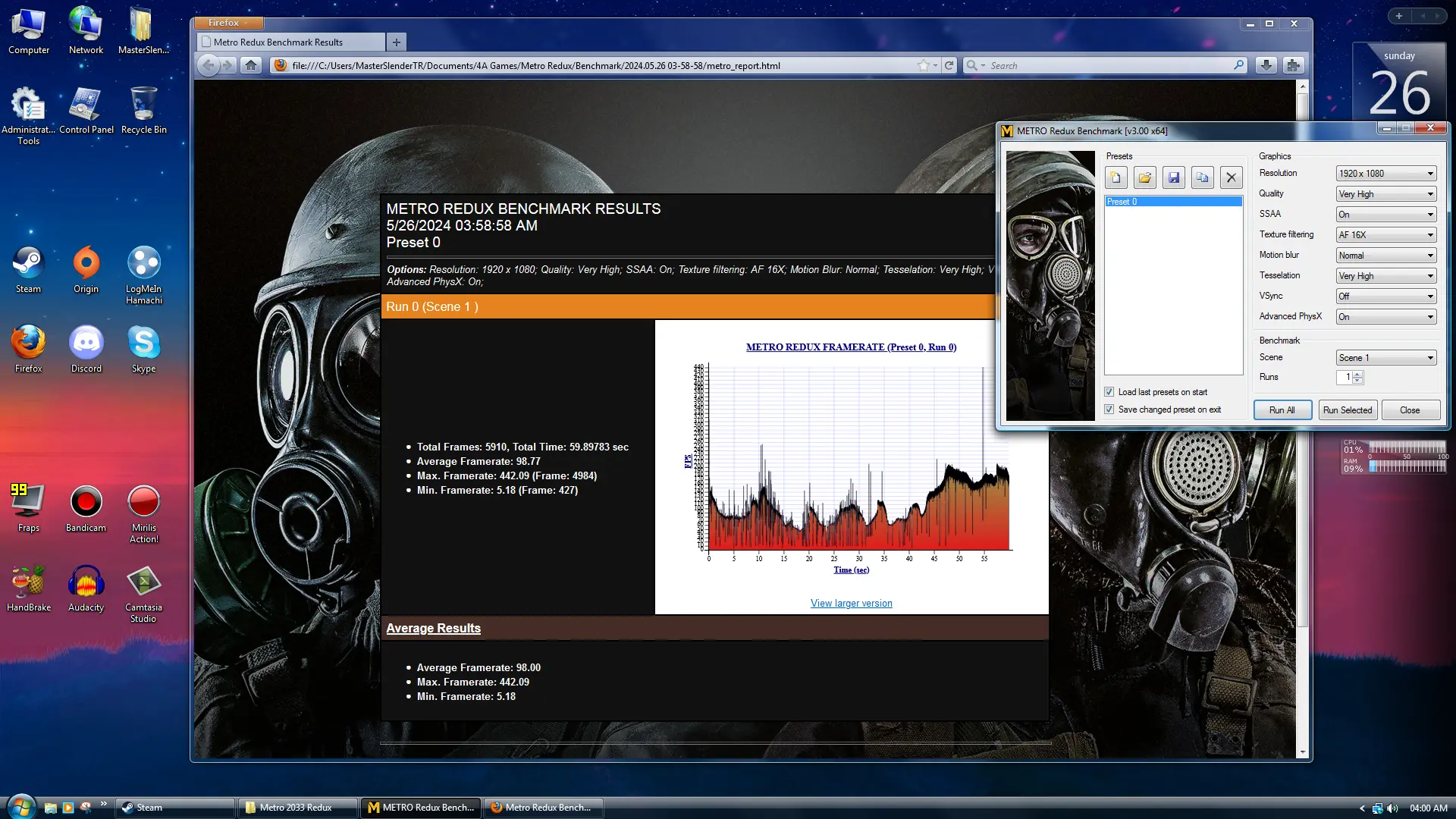Screen dimensions: 1456x819
Task: Adjust the Runs stepper
Action: coord(1357,378)
